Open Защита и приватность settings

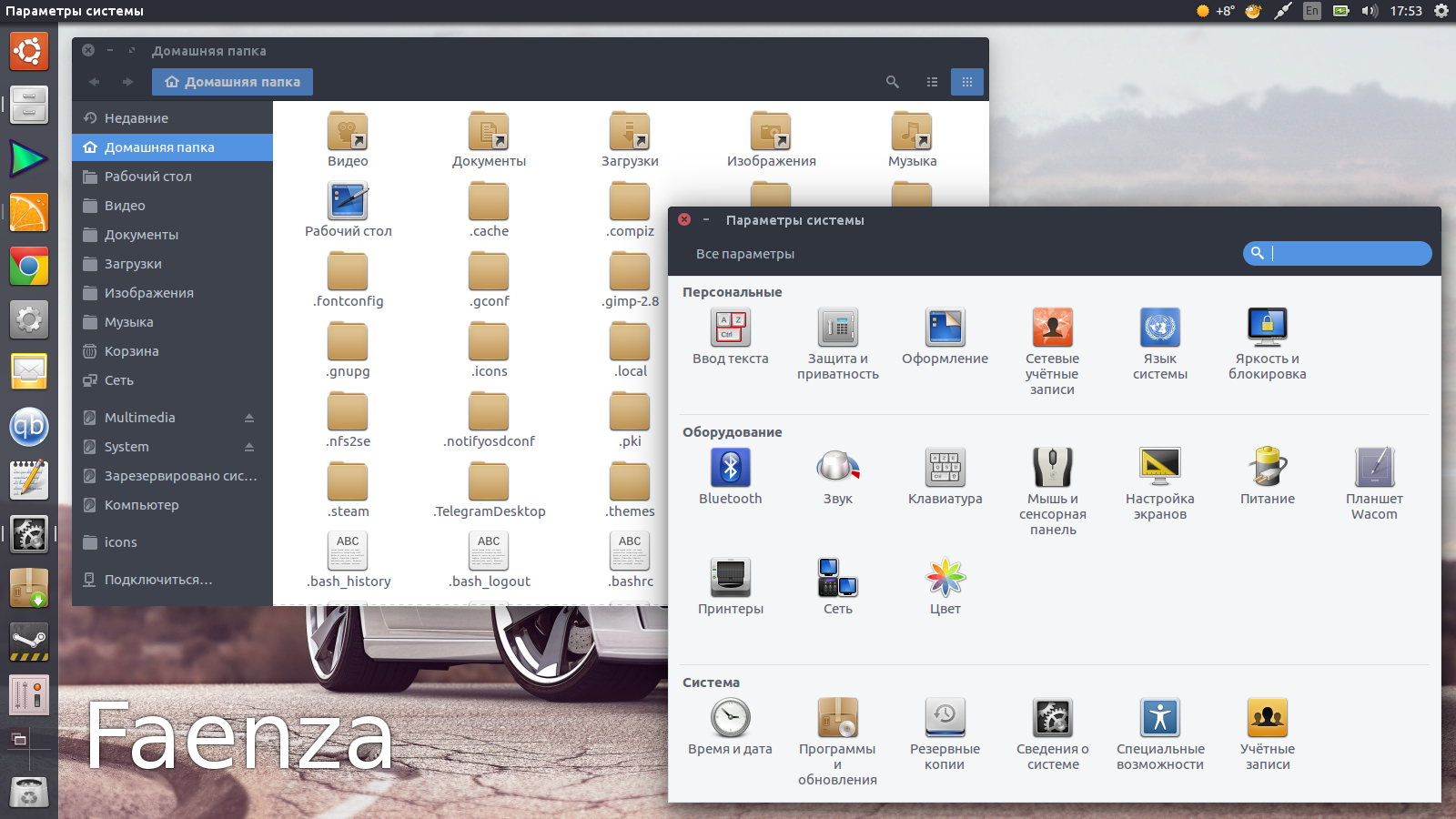coord(837,328)
